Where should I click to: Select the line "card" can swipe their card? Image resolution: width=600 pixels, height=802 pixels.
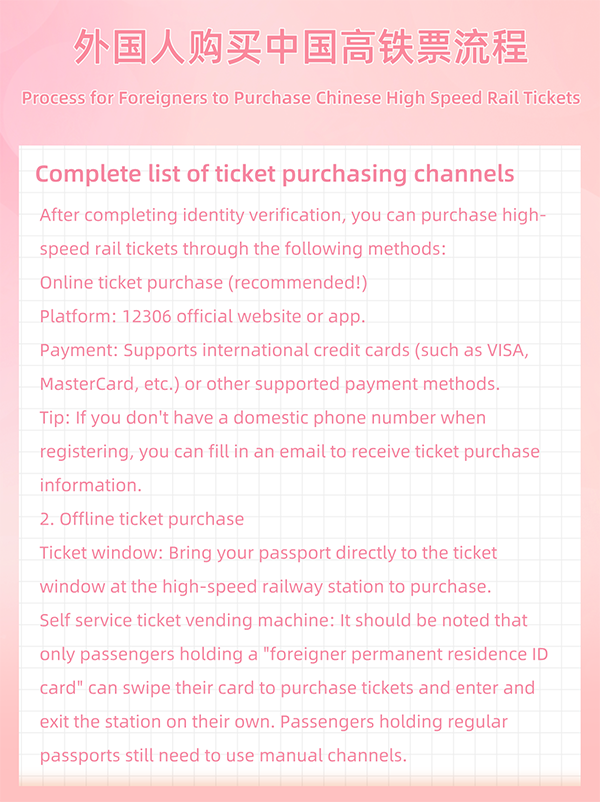(287, 688)
